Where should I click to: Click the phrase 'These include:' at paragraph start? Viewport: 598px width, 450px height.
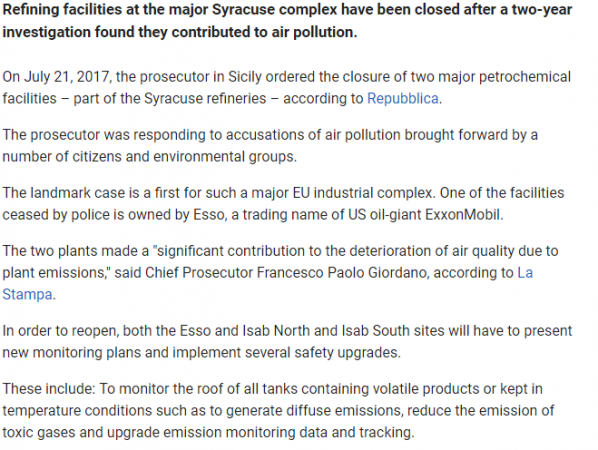point(49,389)
